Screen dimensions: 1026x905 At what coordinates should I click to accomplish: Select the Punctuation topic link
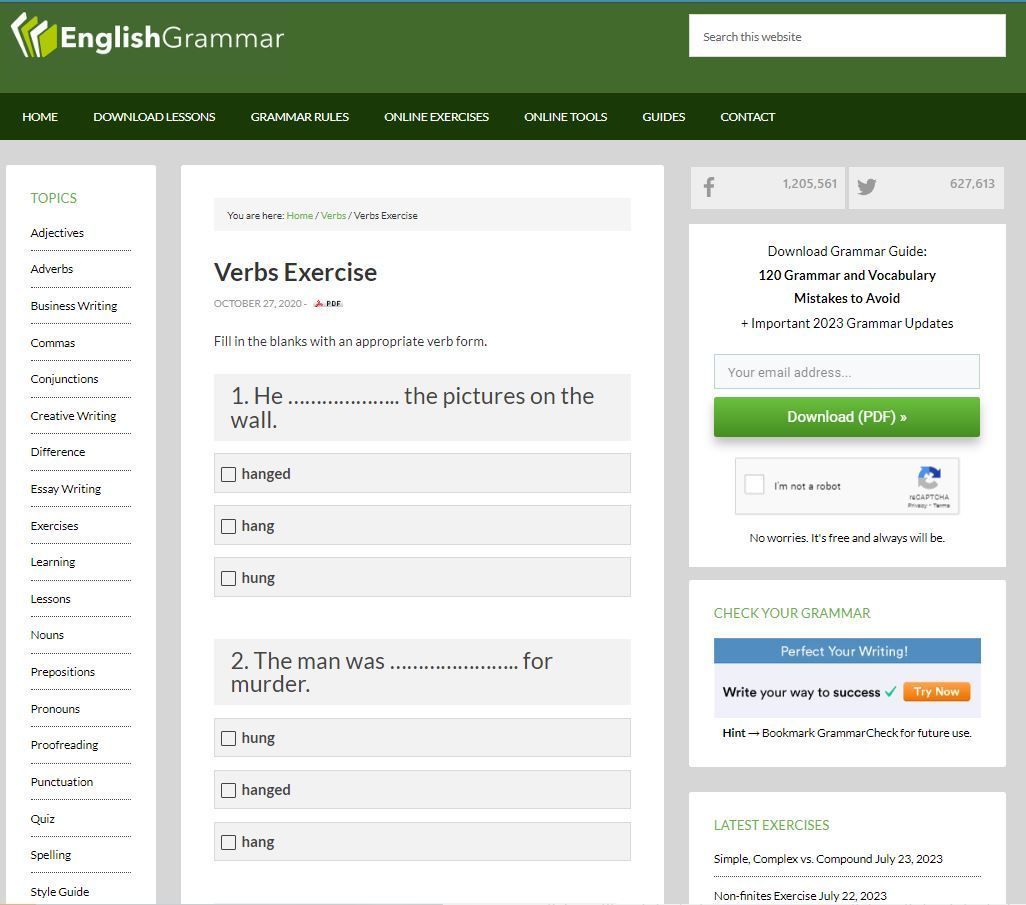(x=62, y=782)
